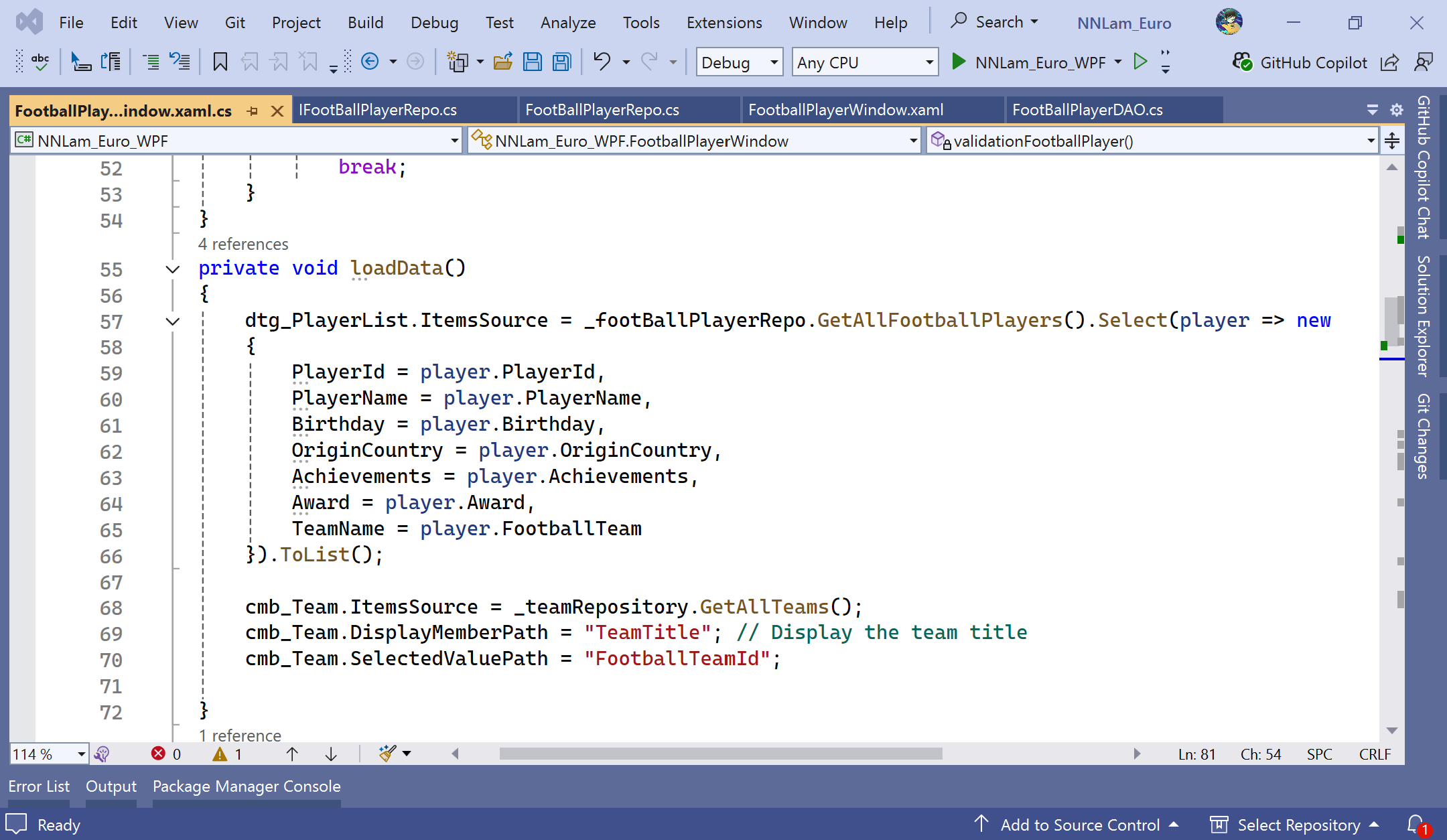Click the new item toolbar icon
1447x840 pixels.
(458, 62)
